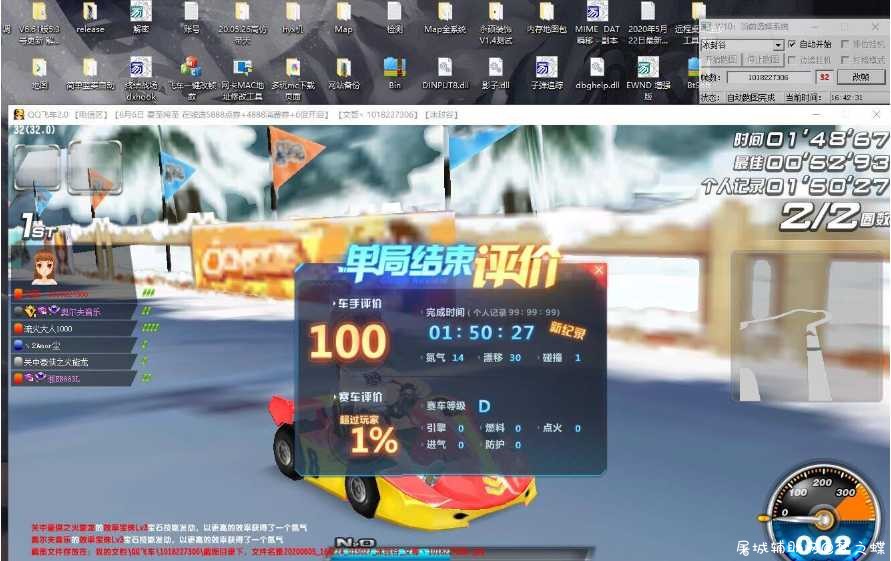Click the 个人记录 01'50'27 line
The width and height of the screenshot is (891, 561).
click(794, 186)
